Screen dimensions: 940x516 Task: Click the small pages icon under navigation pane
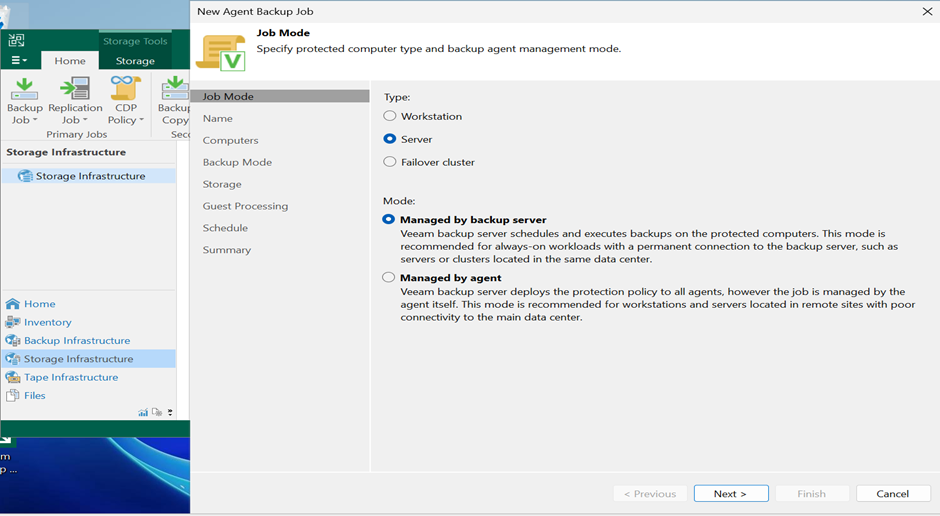coord(156,412)
